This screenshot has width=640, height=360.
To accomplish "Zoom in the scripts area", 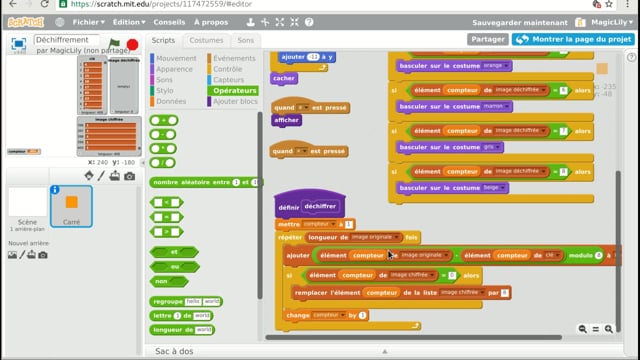I will 609,329.
